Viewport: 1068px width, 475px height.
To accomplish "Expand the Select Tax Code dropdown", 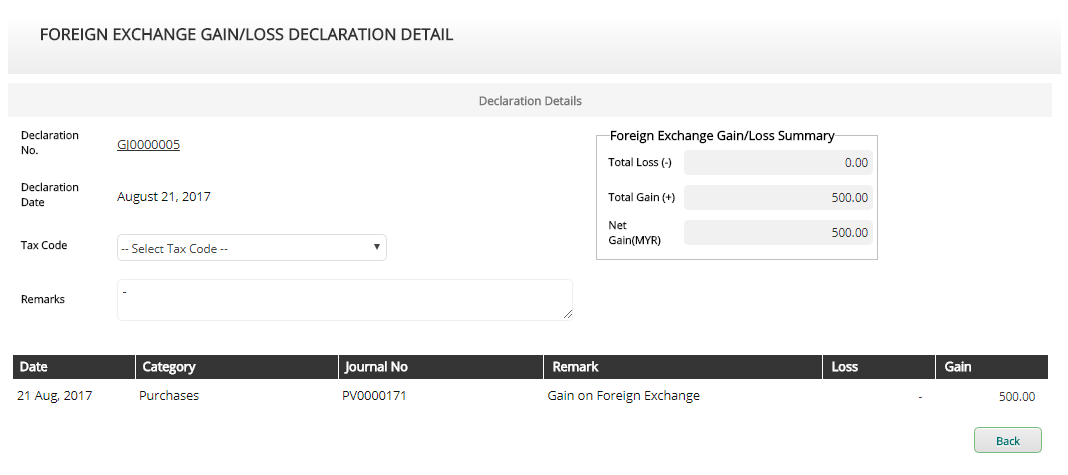I will (251, 248).
